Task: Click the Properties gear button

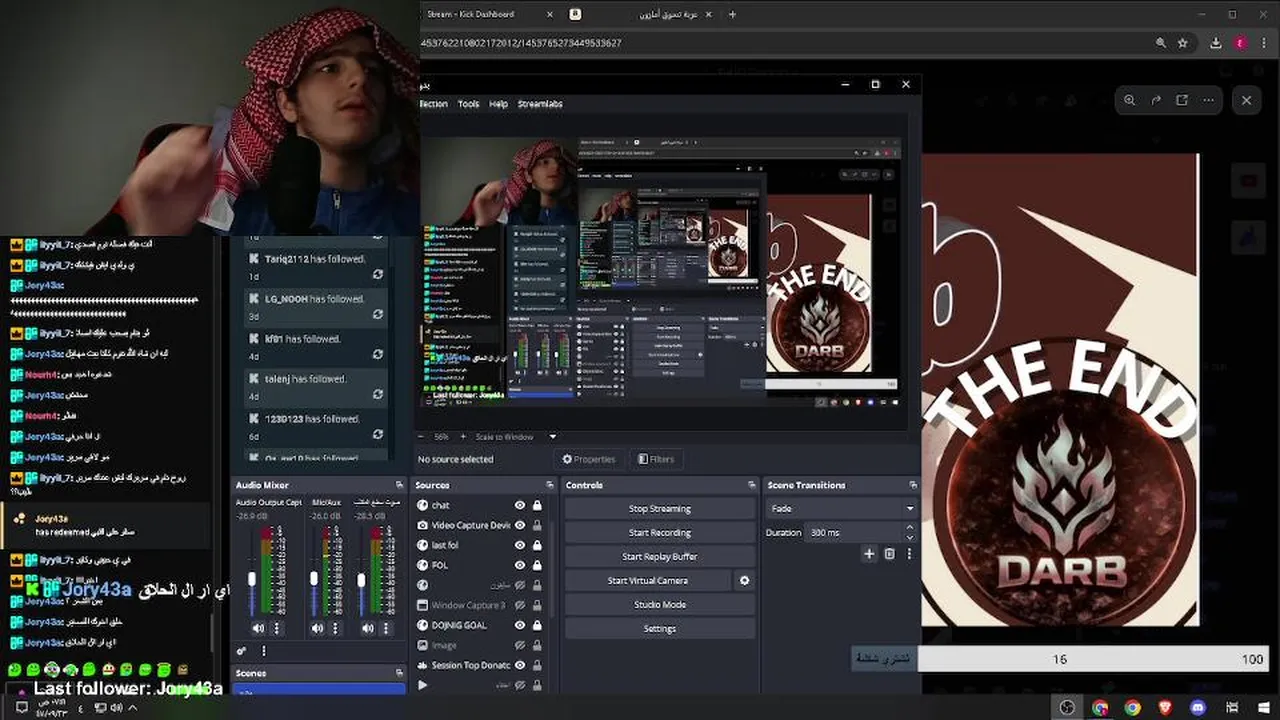Action: coord(589,459)
